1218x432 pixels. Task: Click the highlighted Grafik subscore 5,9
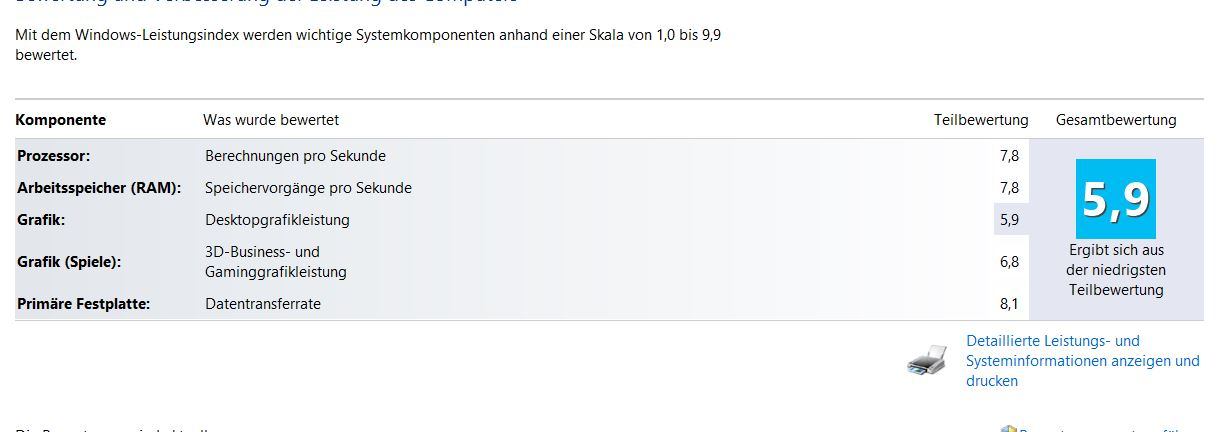(1009, 220)
